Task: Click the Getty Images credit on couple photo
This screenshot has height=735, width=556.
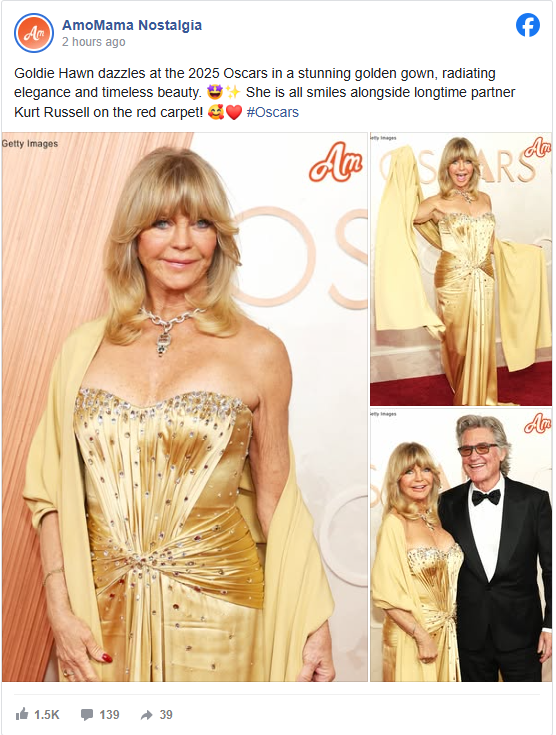Action: pyautogui.click(x=383, y=414)
